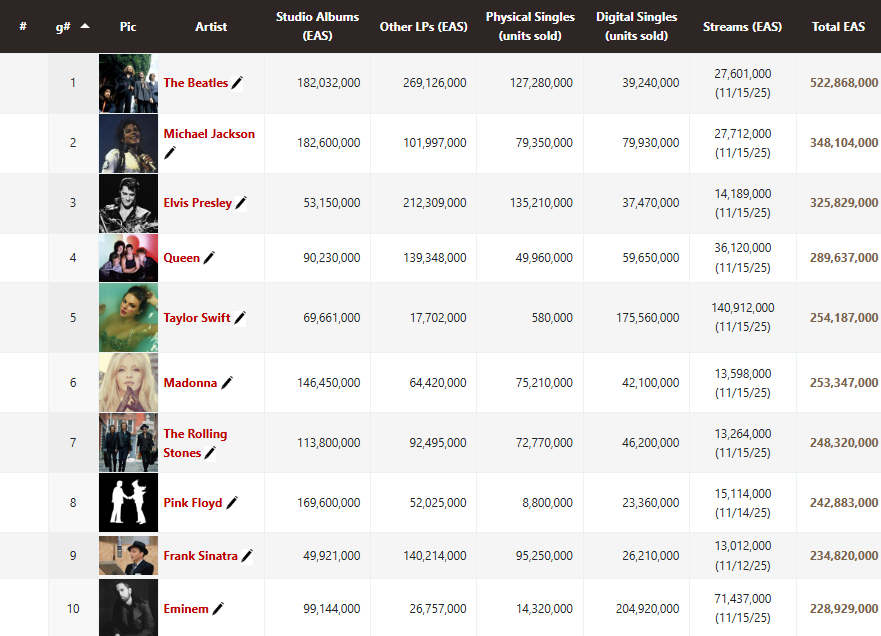Viewport: 881px width, 636px height.
Task: Click the pencil icon beside Michael Jackson
Action: coord(170,153)
